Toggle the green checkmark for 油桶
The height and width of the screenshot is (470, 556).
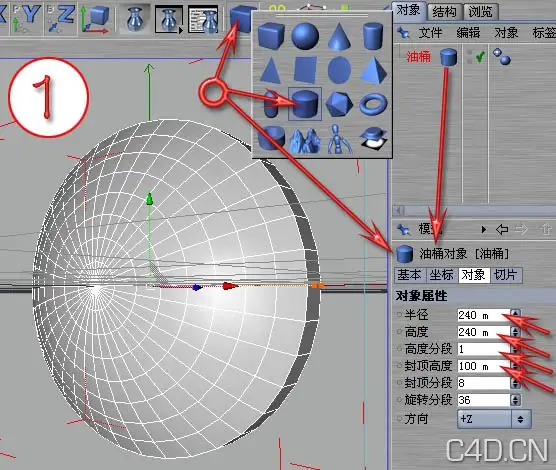(x=480, y=57)
